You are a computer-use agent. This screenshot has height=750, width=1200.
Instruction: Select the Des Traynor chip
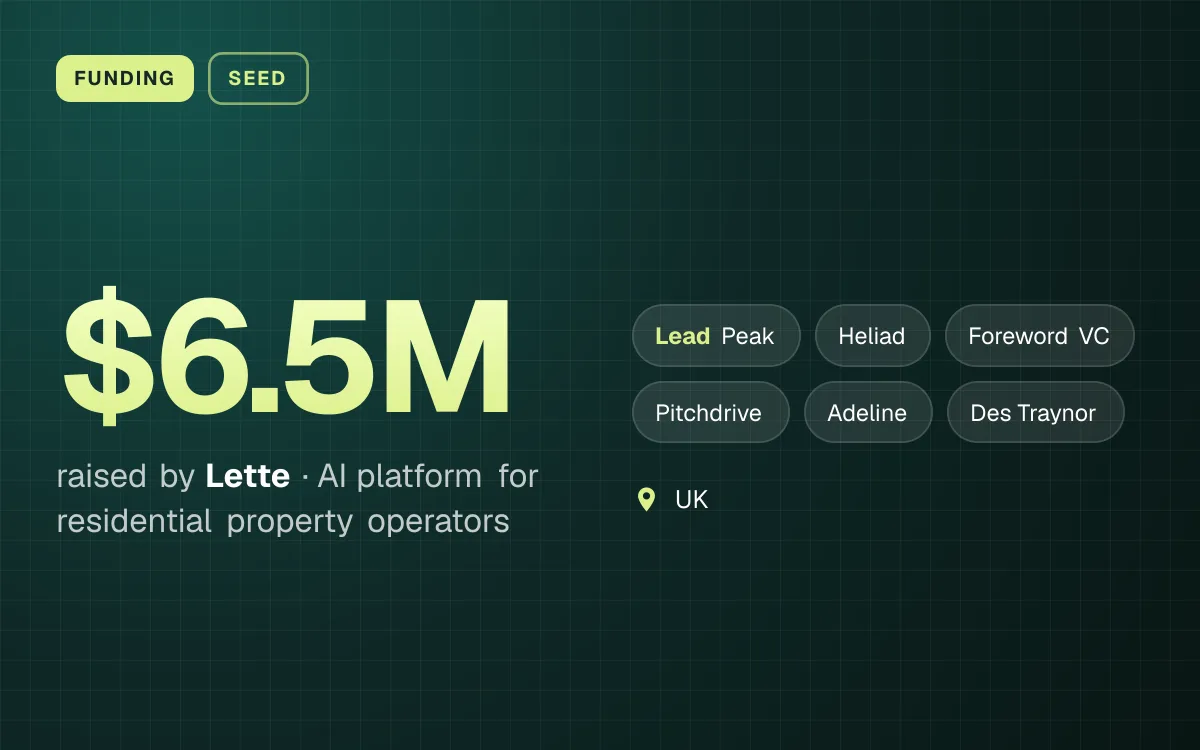point(1034,412)
